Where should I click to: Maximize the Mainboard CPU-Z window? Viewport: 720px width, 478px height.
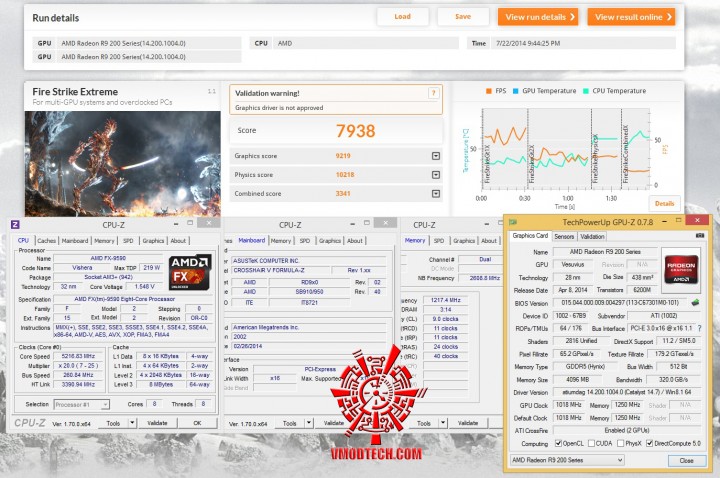tap(366, 223)
